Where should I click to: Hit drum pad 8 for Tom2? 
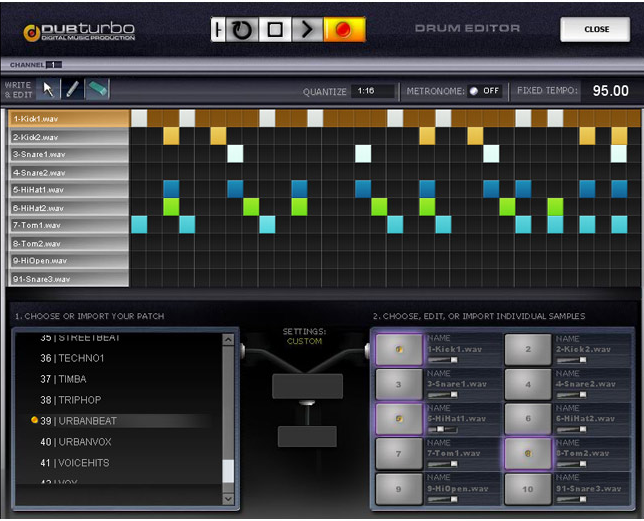(528, 454)
